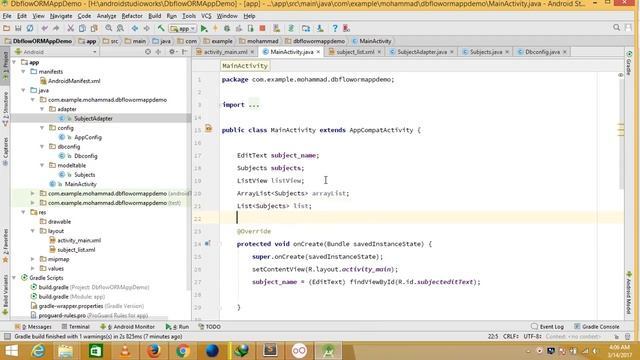Image resolution: width=640 pixels, height=360 pixels.
Task: Open Firefox from the taskbar
Action: tap(153, 351)
